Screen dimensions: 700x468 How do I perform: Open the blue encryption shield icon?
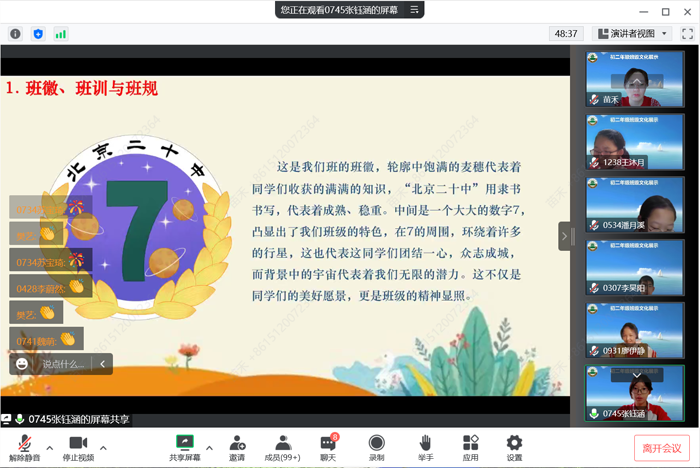38,34
